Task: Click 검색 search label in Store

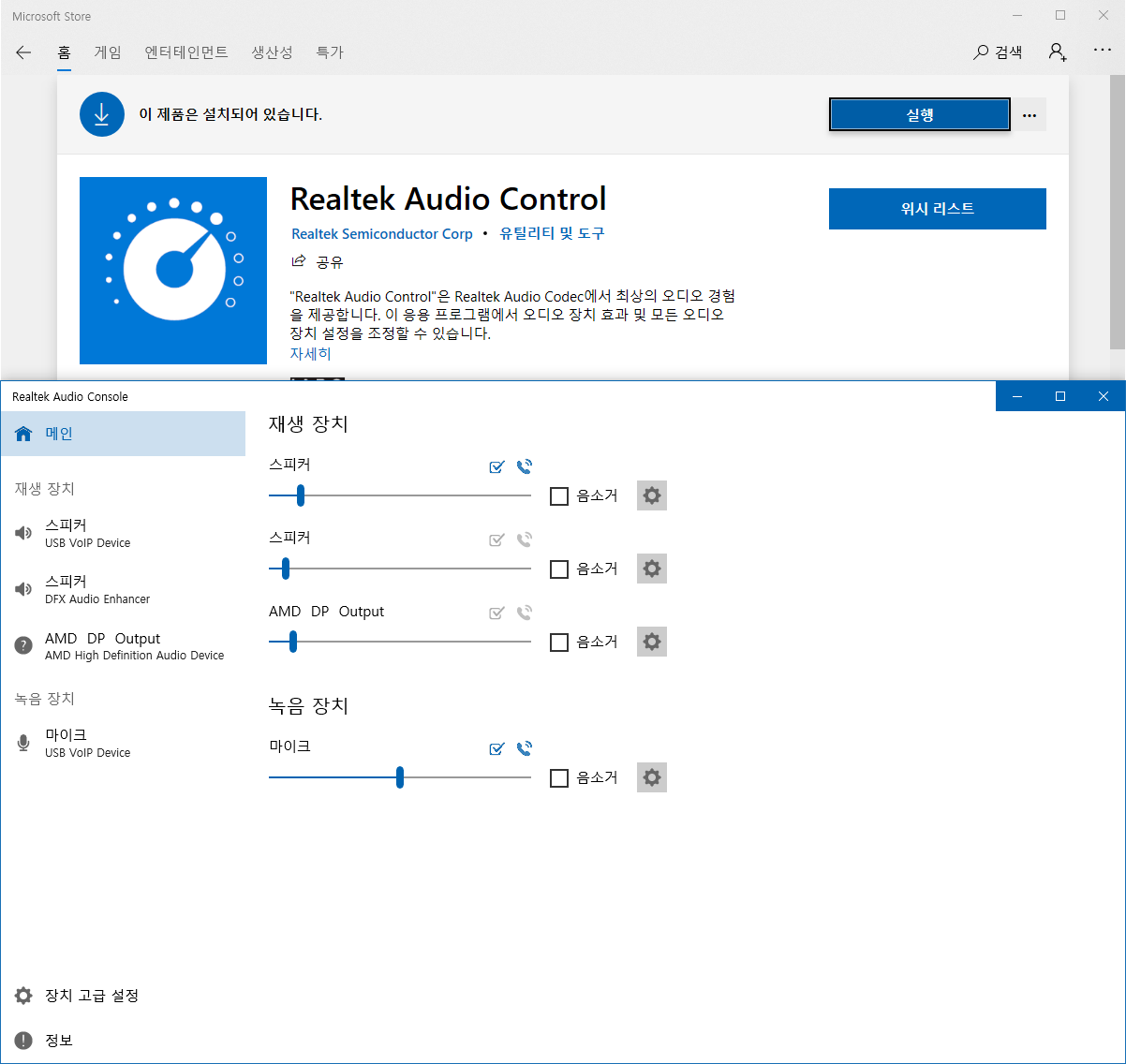Action: click(1009, 52)
